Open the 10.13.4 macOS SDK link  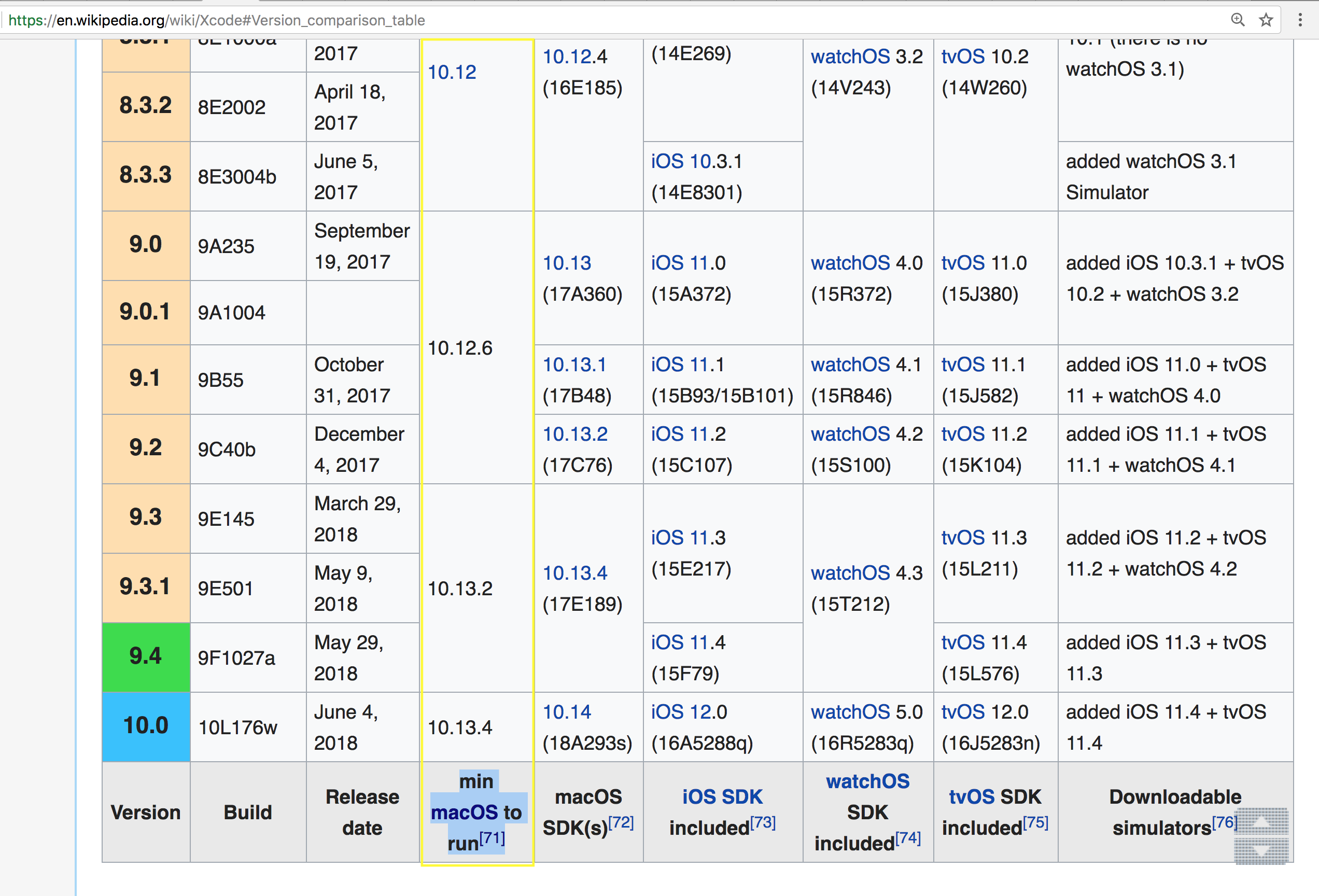(574, 573)
